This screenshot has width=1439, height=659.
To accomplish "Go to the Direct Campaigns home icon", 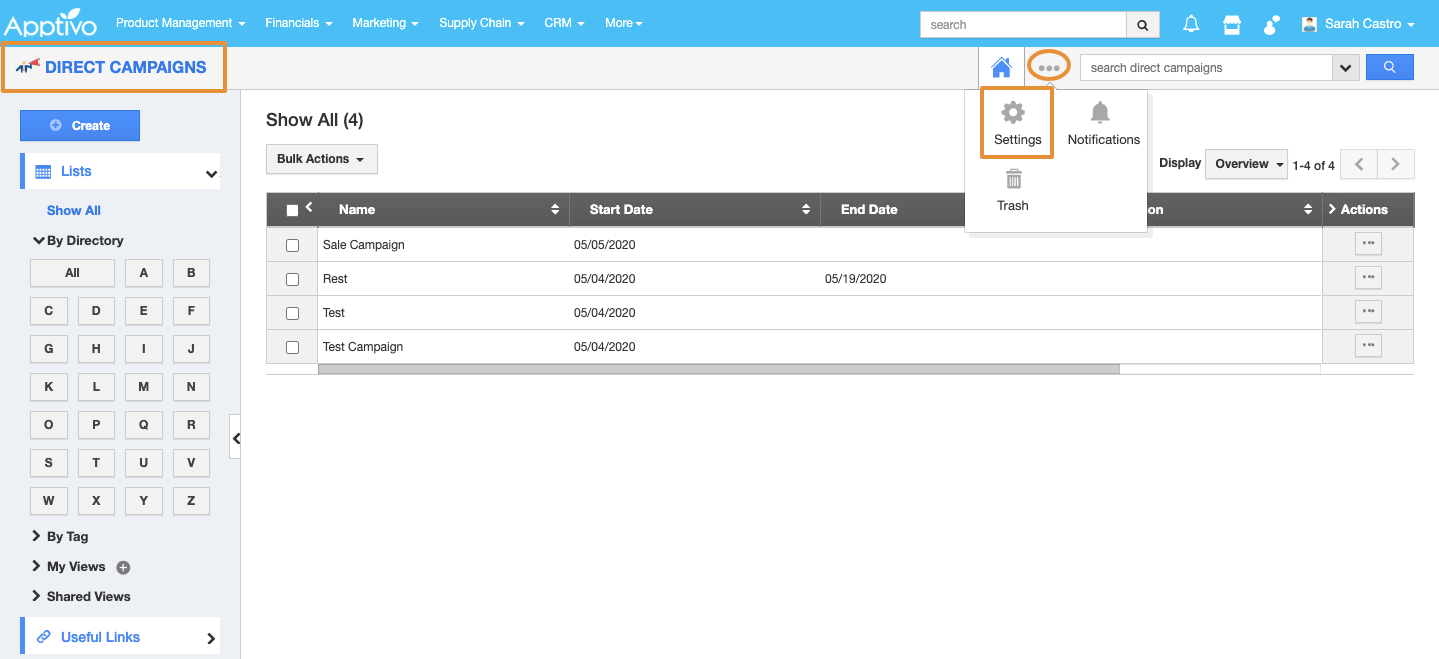I will [1001, 68].
